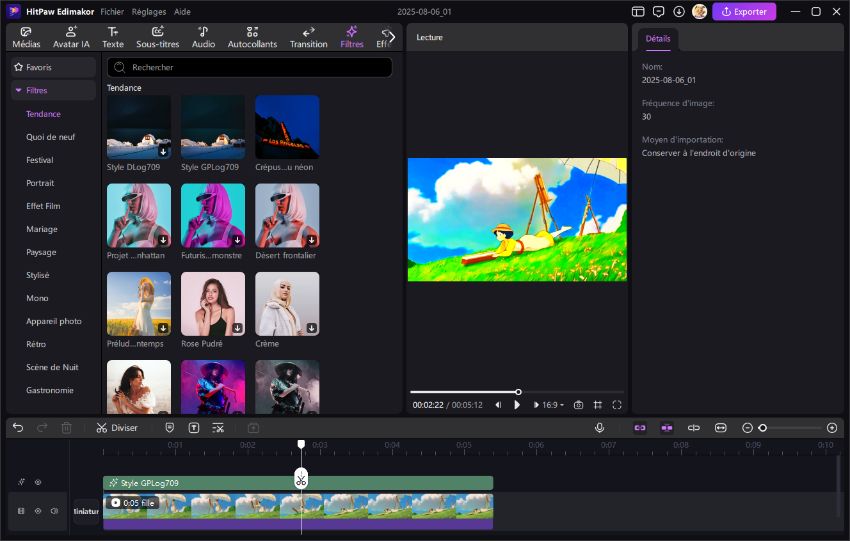Click the Rechercher search field
This screenshot has width=850, height=541.
249,67
